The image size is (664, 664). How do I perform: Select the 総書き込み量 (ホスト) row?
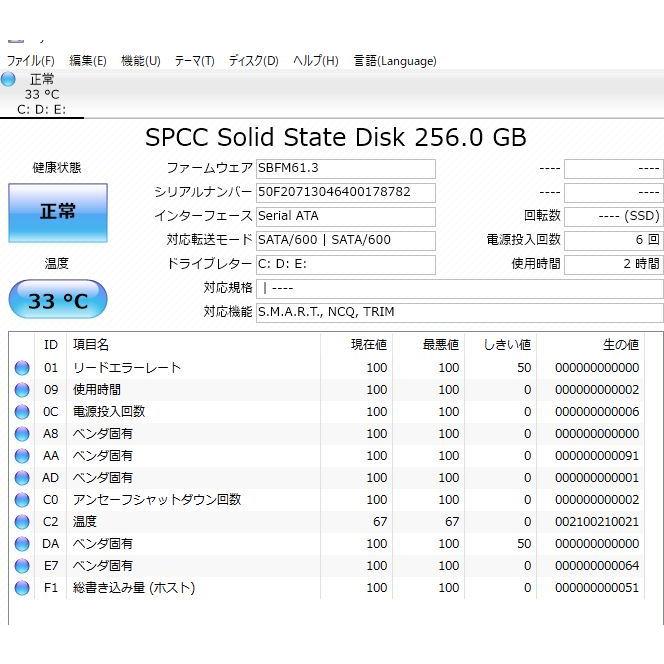tap(326, 588)
